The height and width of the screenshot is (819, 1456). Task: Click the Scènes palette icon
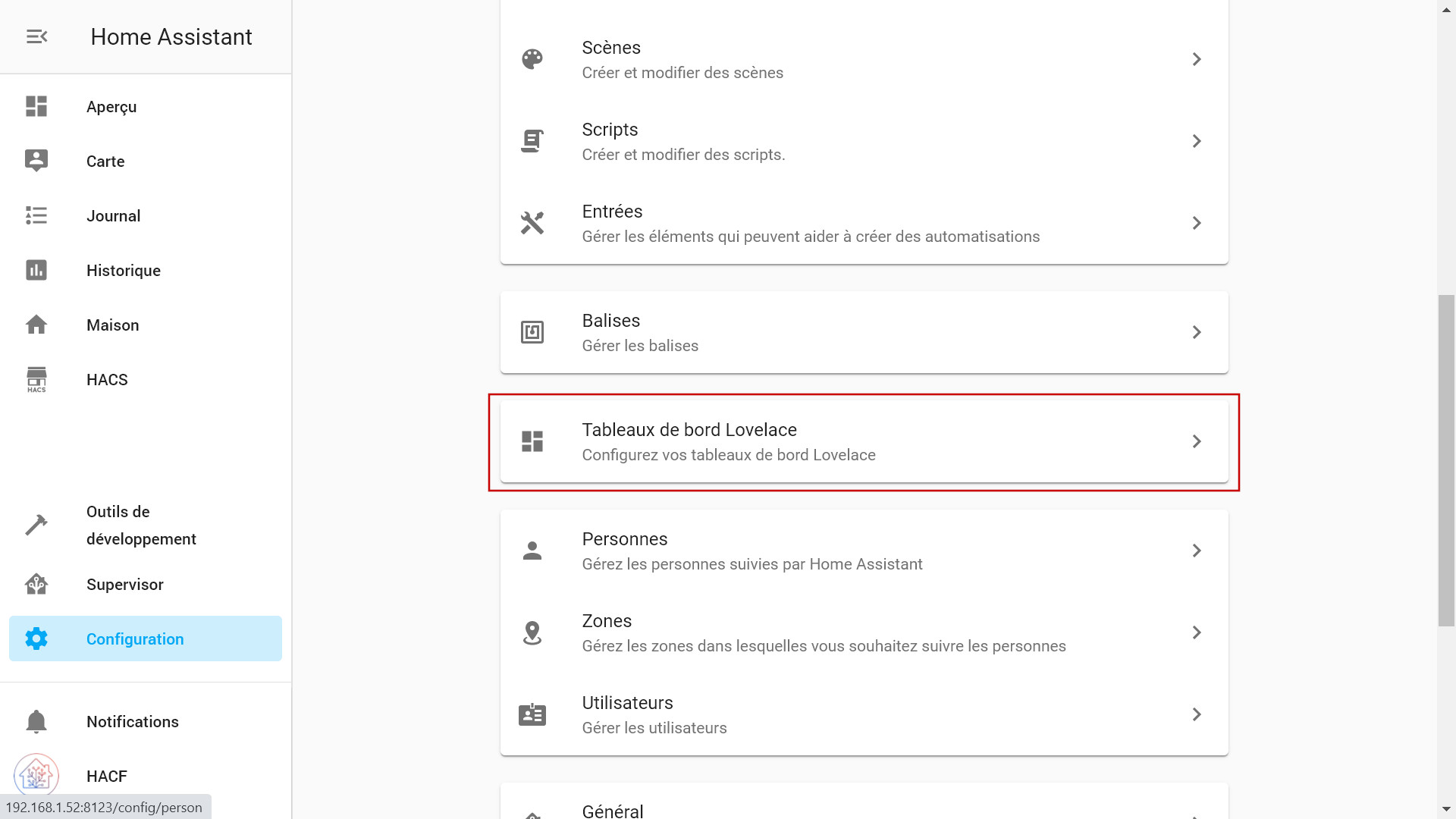(532, 59)
